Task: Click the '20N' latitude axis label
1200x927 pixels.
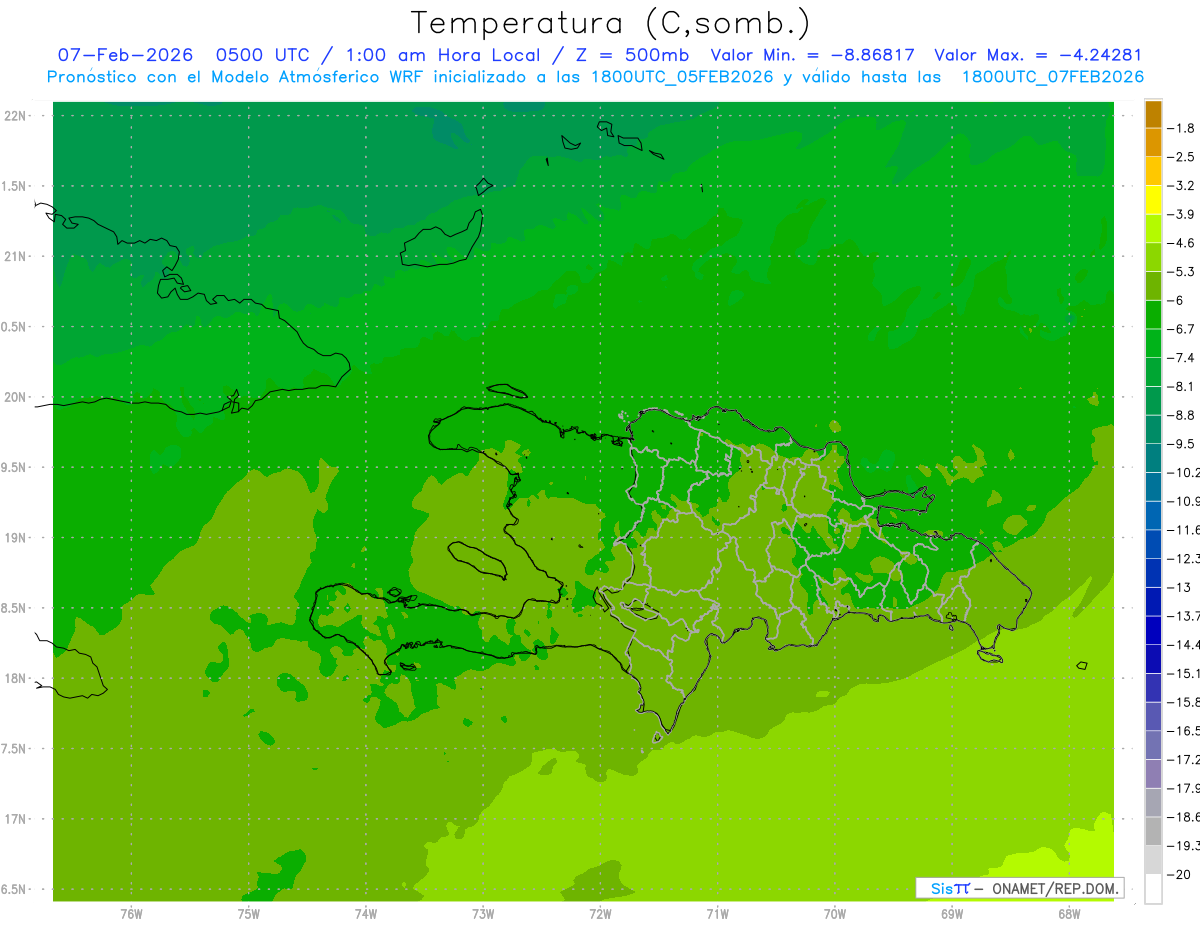Action: (17, 397)
